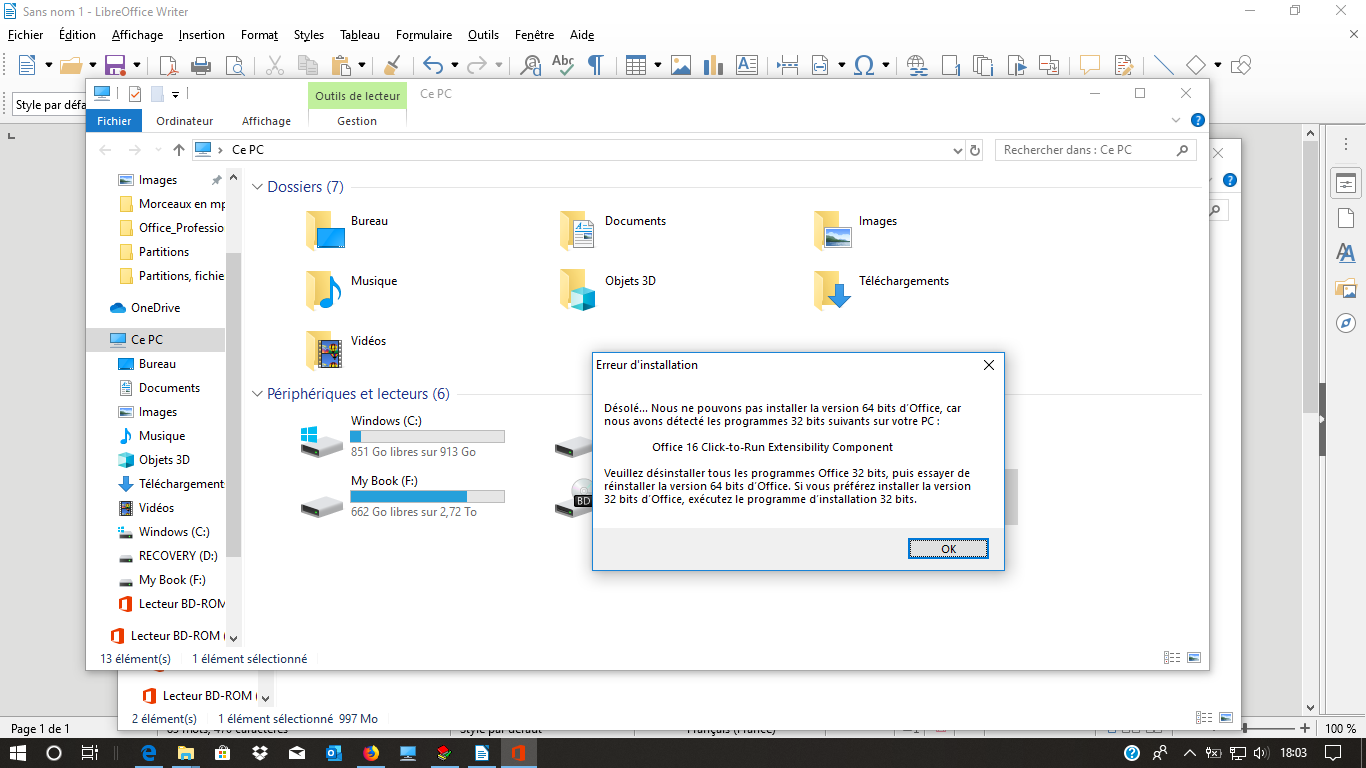Click the Insert Text Box icon

pyautogui.click(x=746, y=65)
